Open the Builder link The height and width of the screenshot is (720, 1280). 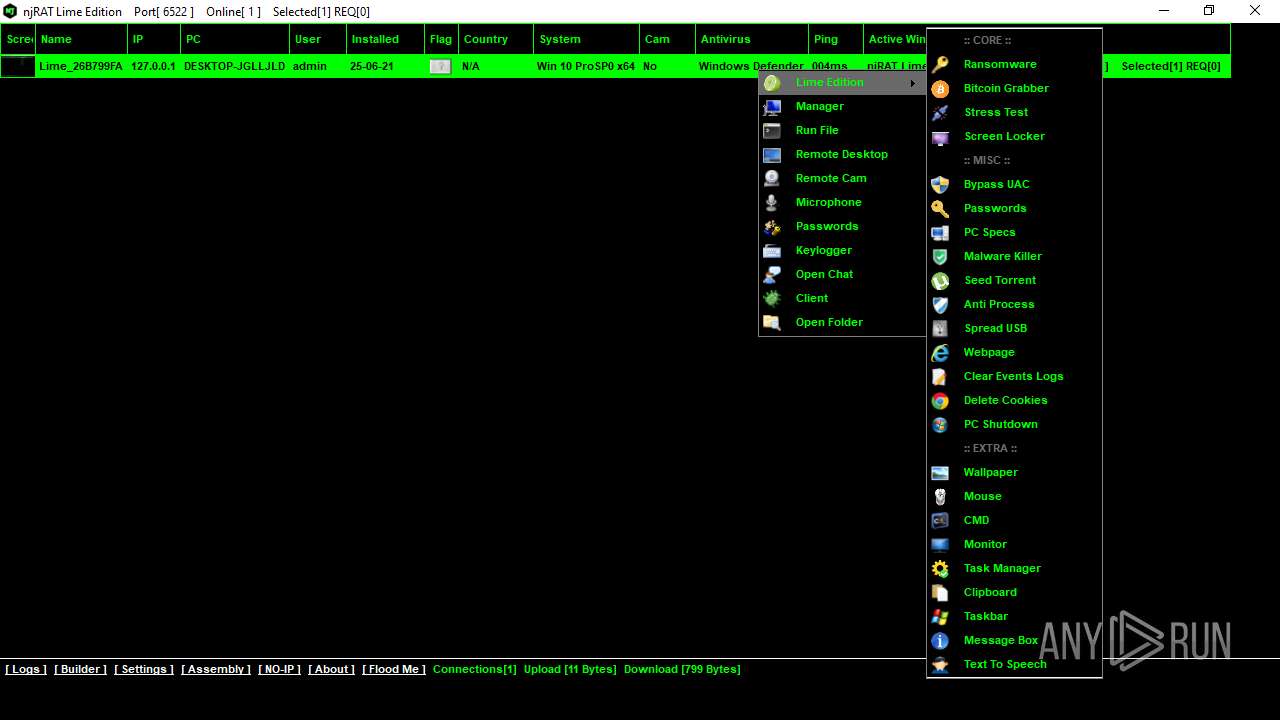pyautogui.click(x=80, y=669)
